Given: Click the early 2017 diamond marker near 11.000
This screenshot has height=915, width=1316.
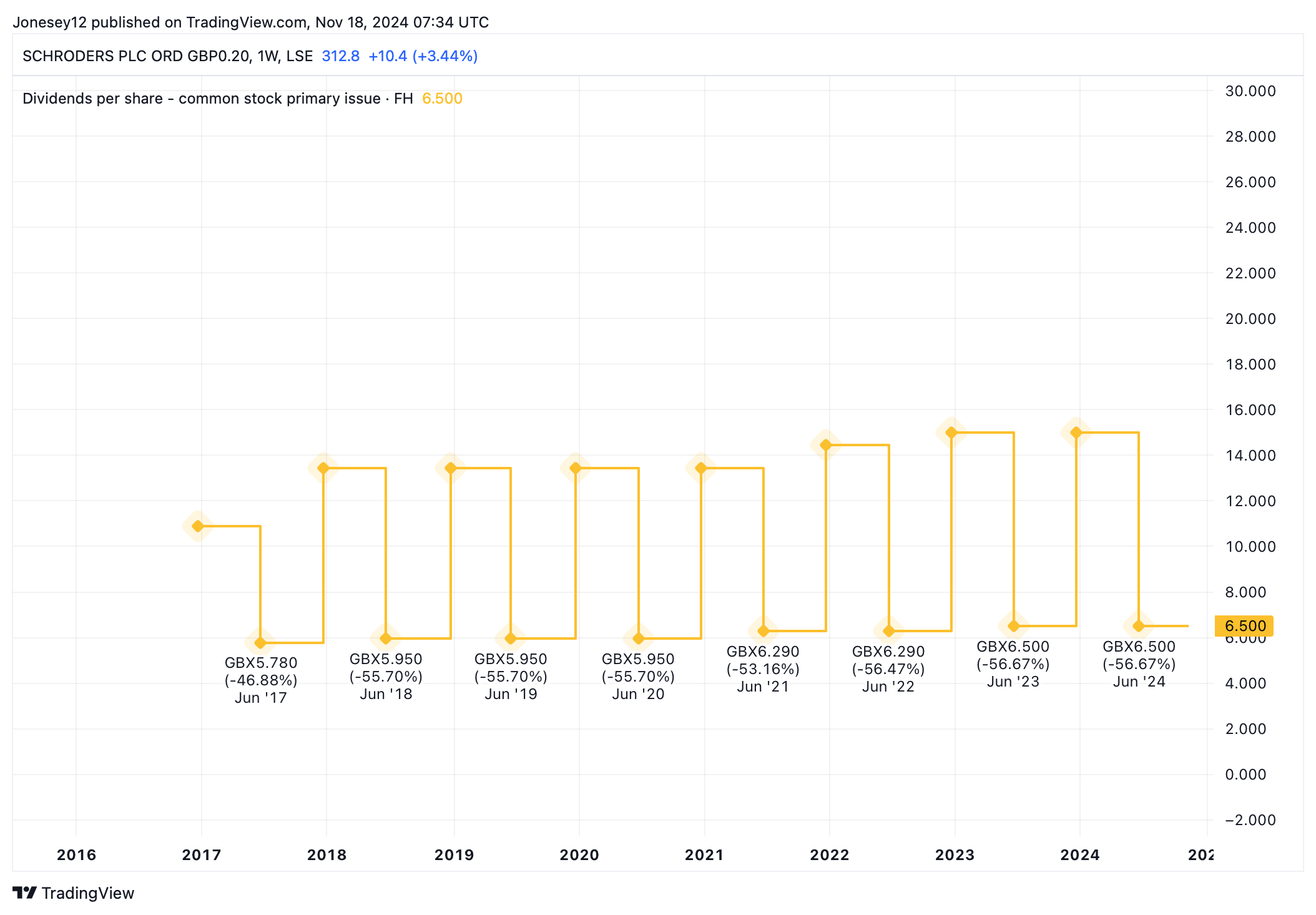Looking at the screenshot, I should (198, 526).
